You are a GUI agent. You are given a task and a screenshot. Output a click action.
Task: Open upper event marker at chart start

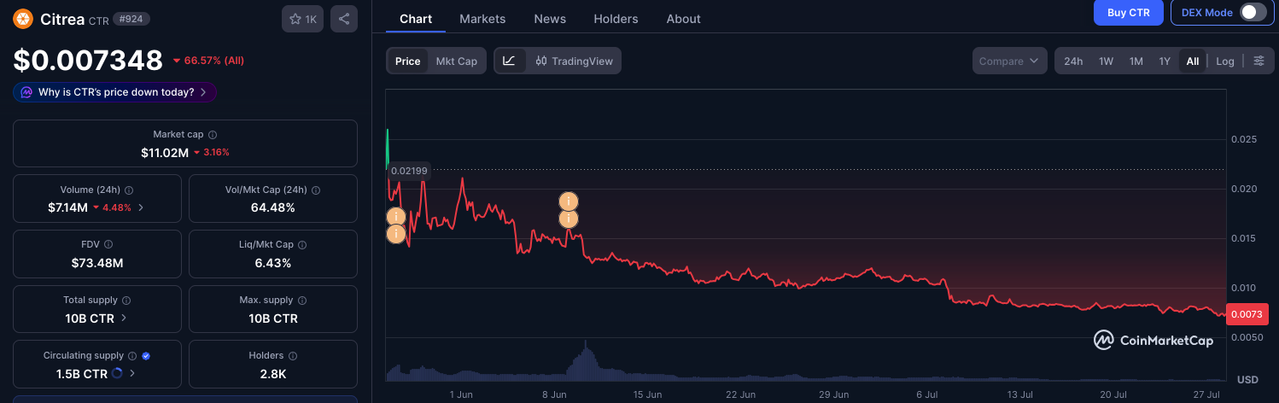396,216
